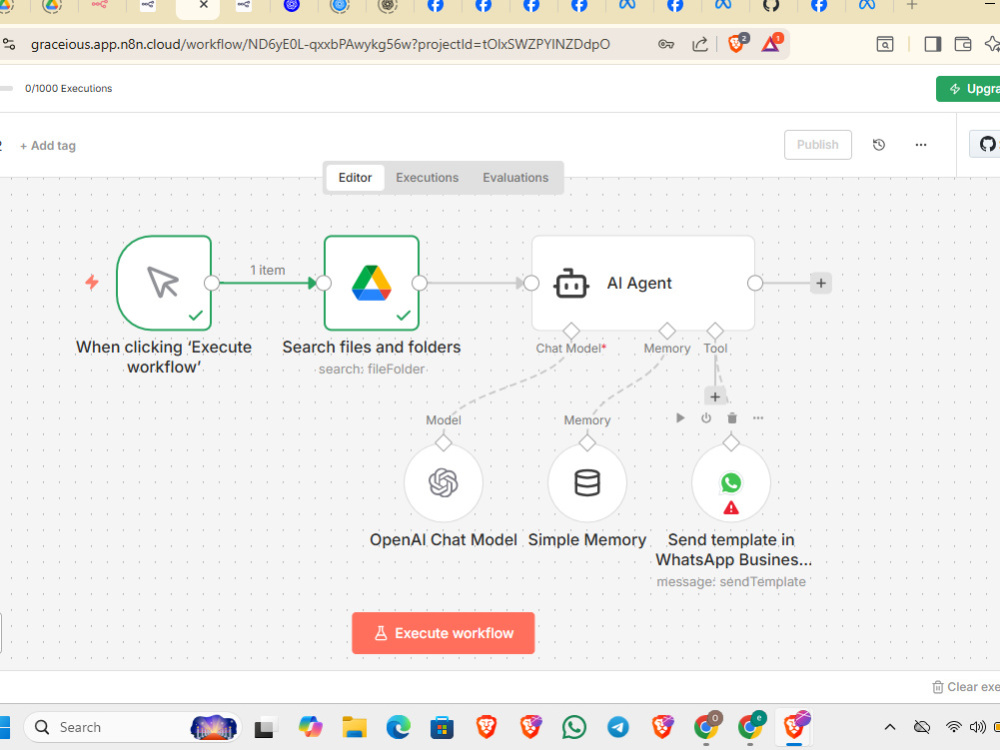Deactivate WhatsApp node with the power icon
This screenshot has width=1000, height=750.
click(706, 418)
